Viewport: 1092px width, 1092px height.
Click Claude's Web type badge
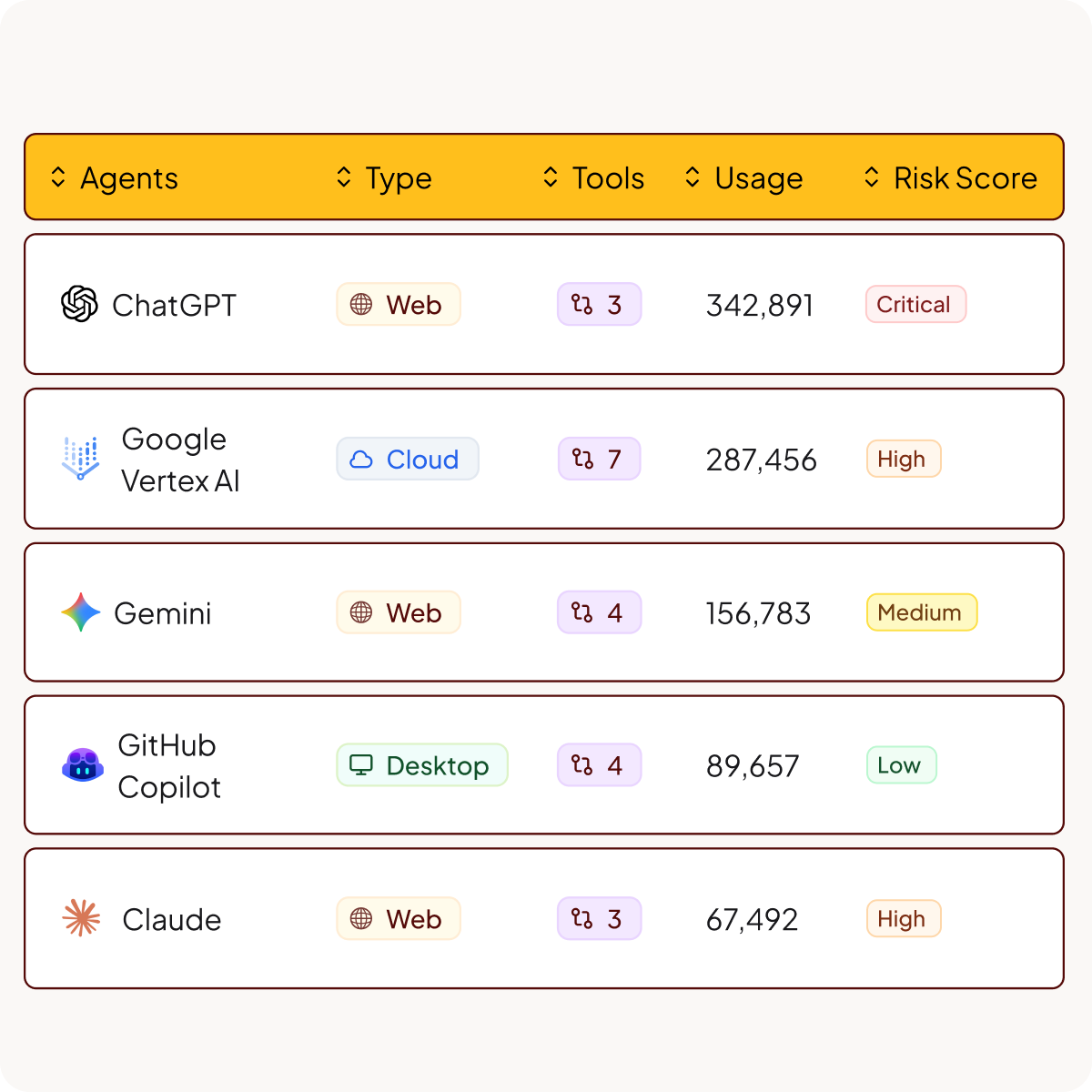tap(399, 919)
